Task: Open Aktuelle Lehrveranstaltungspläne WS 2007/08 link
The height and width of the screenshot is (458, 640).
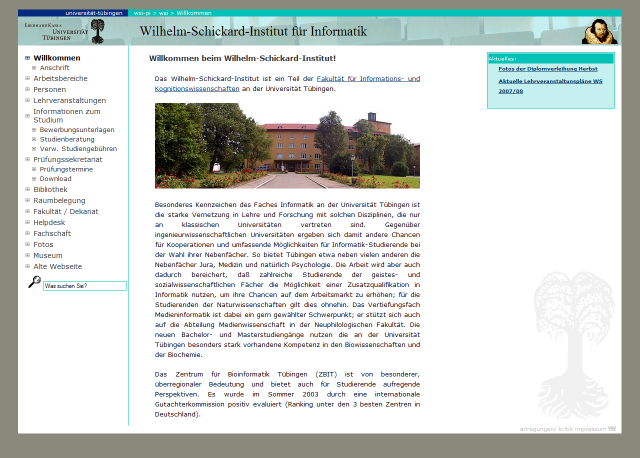Action: pyautogui.click(x=550, y=86)
